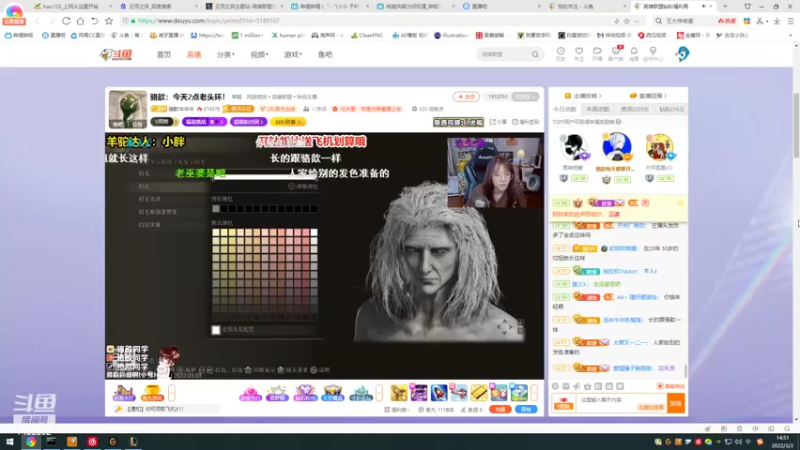The image size is (800, 450).
Task: Expand the 分类 dropdown menu
Action: (226, 55)
